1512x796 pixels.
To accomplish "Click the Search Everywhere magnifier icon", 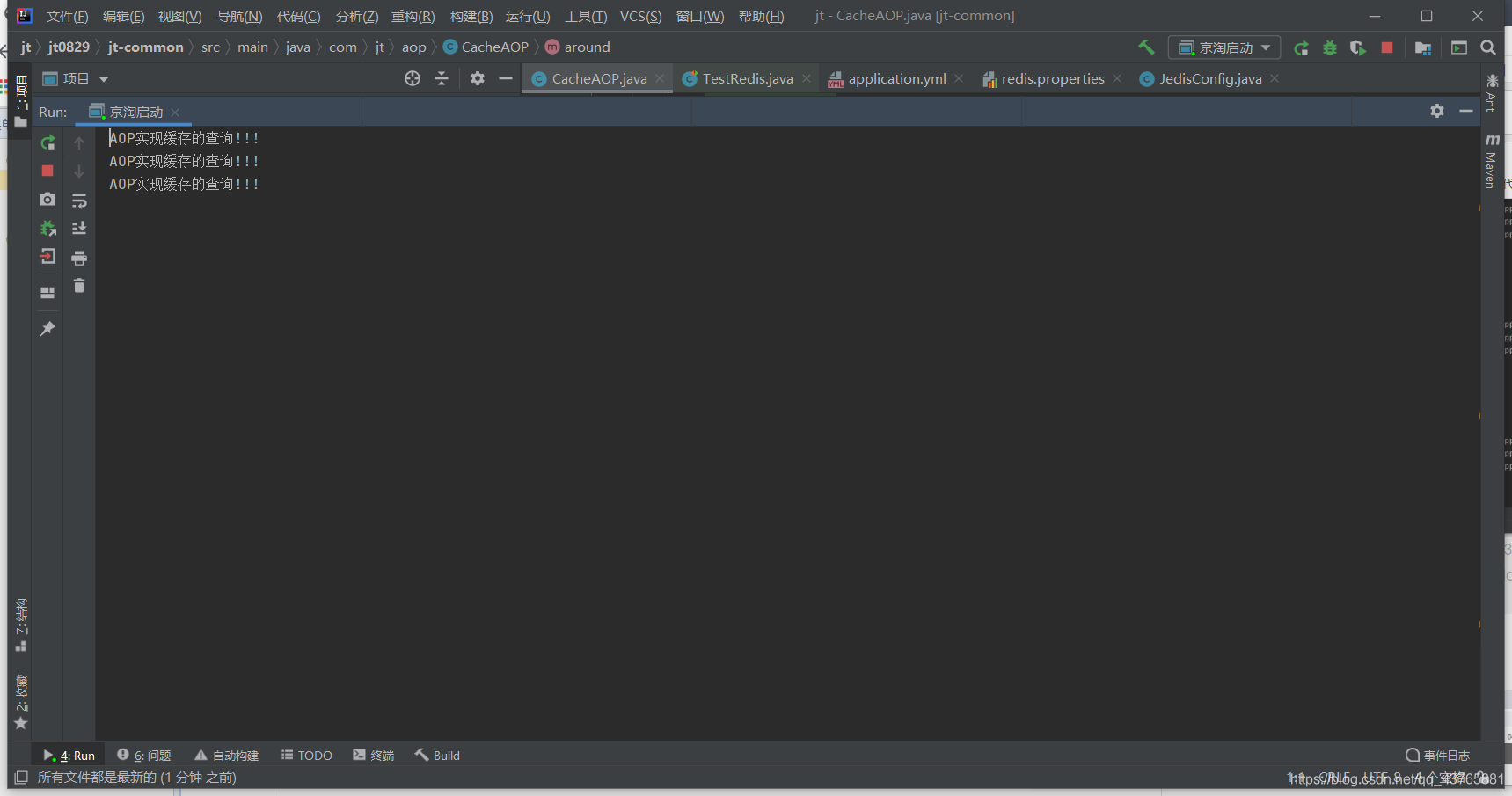I will [x=1488, y=47].
